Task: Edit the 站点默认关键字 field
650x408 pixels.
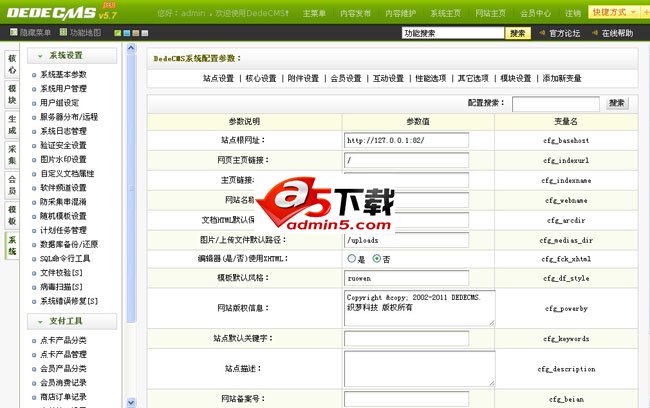Action: tap(406, 338)
